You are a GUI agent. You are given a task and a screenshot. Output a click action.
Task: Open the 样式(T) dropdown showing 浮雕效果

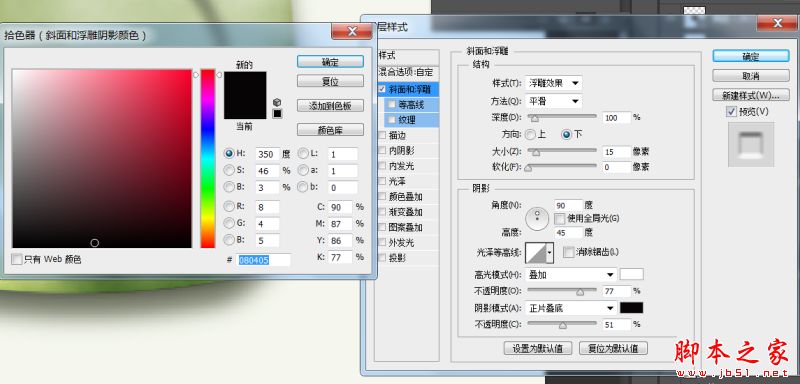point(554,83)
